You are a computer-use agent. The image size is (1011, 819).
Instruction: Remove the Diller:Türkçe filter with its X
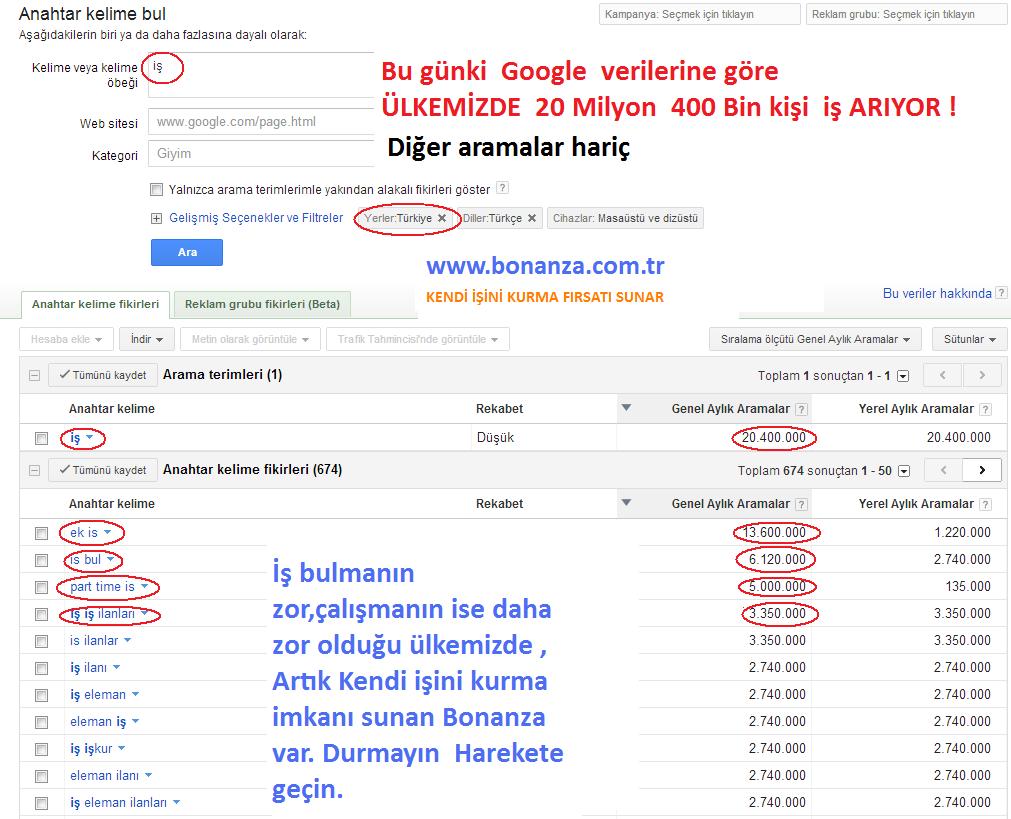click(532, 218)
